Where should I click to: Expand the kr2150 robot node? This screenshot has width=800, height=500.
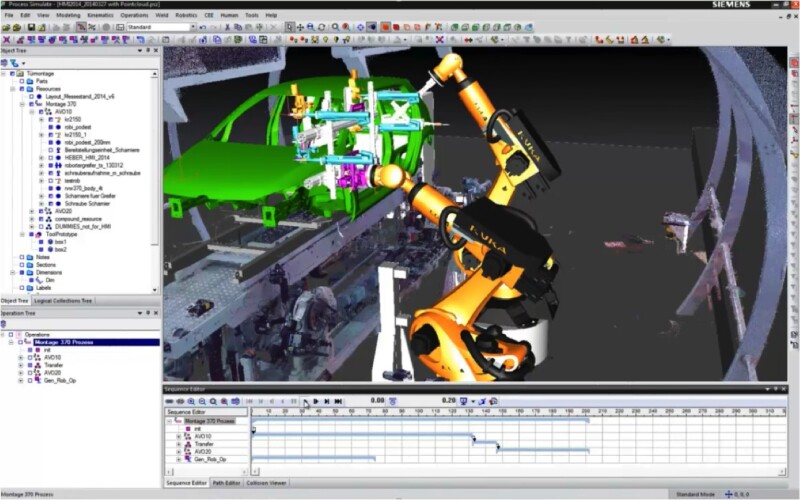pos(41,119)
